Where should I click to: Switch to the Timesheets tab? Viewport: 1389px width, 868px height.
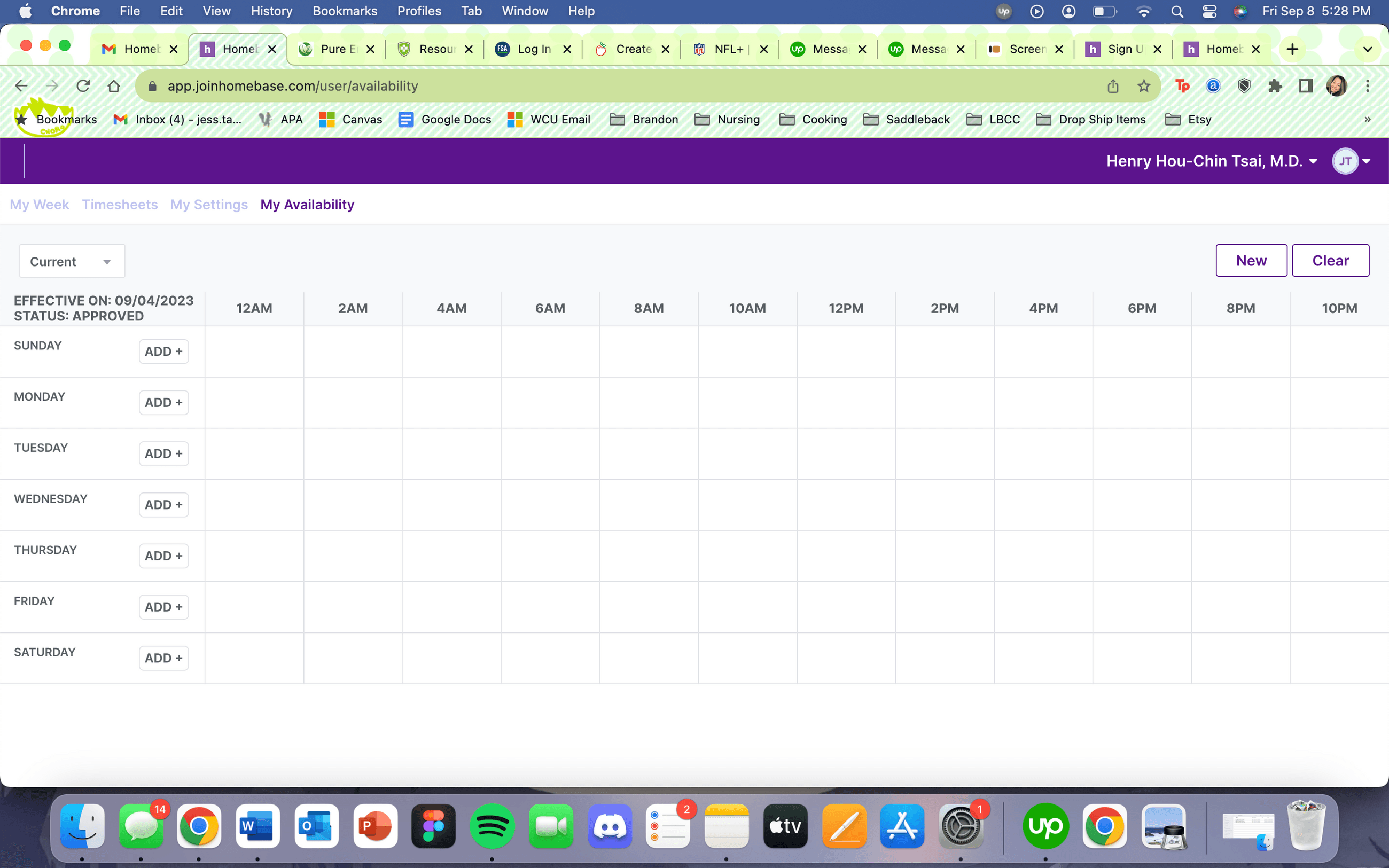point(119,205)
